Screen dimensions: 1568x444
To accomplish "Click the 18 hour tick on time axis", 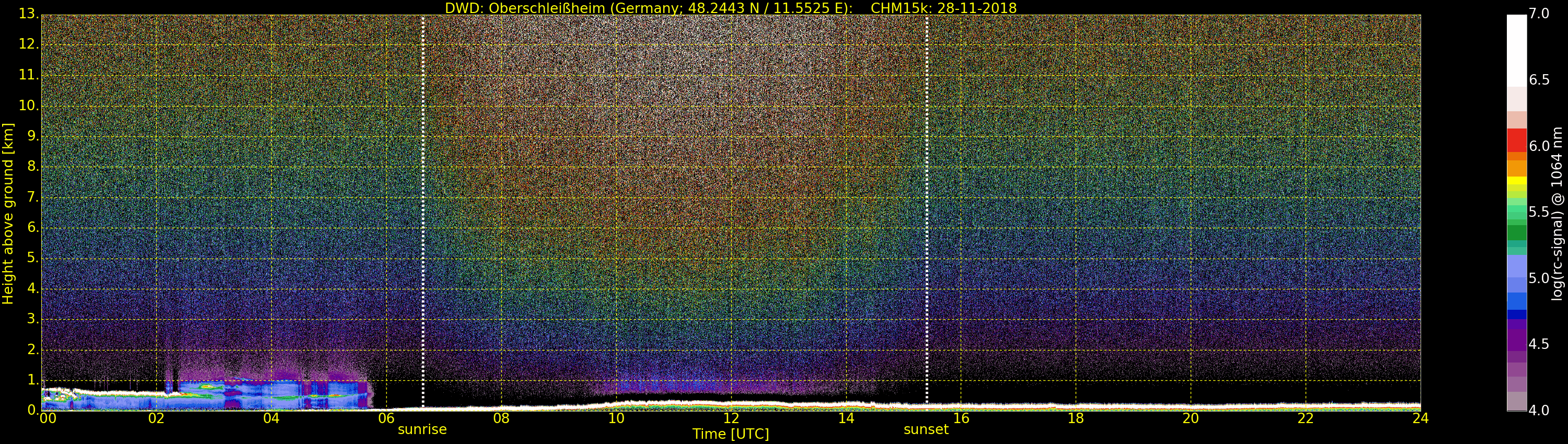I will [x=1076, y=418].
